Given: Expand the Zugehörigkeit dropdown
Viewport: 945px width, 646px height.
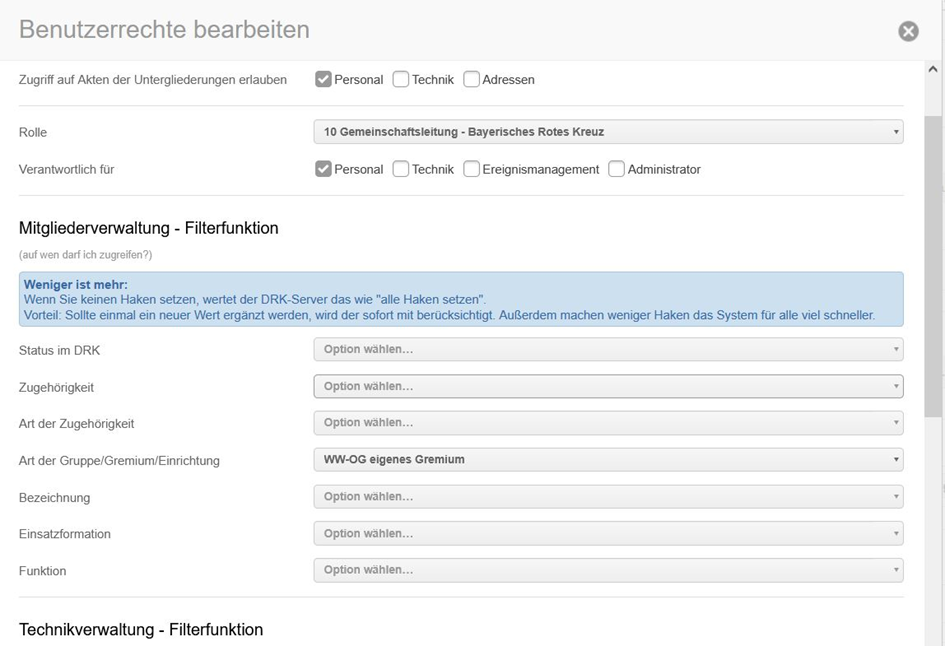Looking at the screenshot, I should 607,386.
